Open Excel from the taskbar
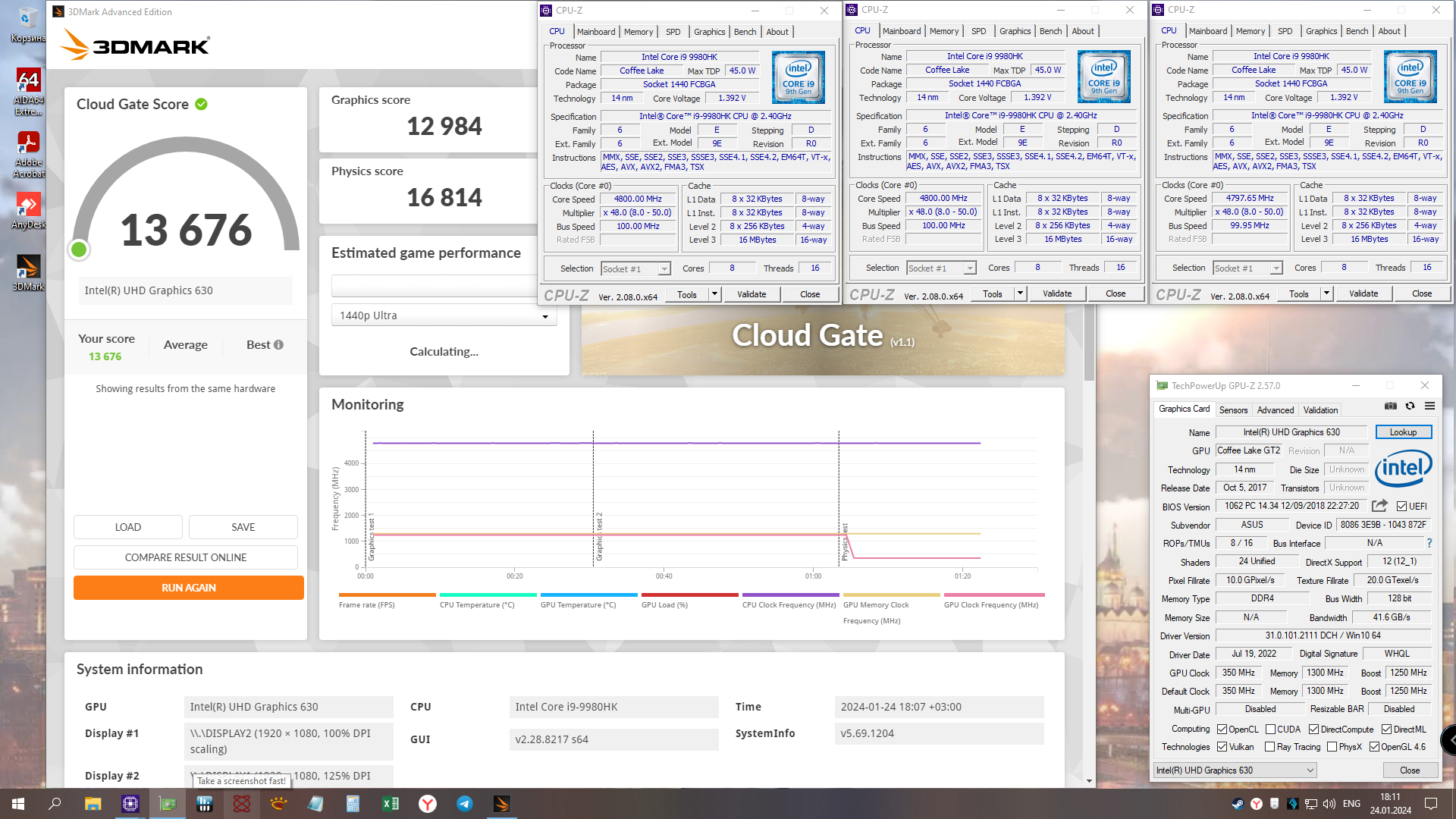 [x=391, y=804]
